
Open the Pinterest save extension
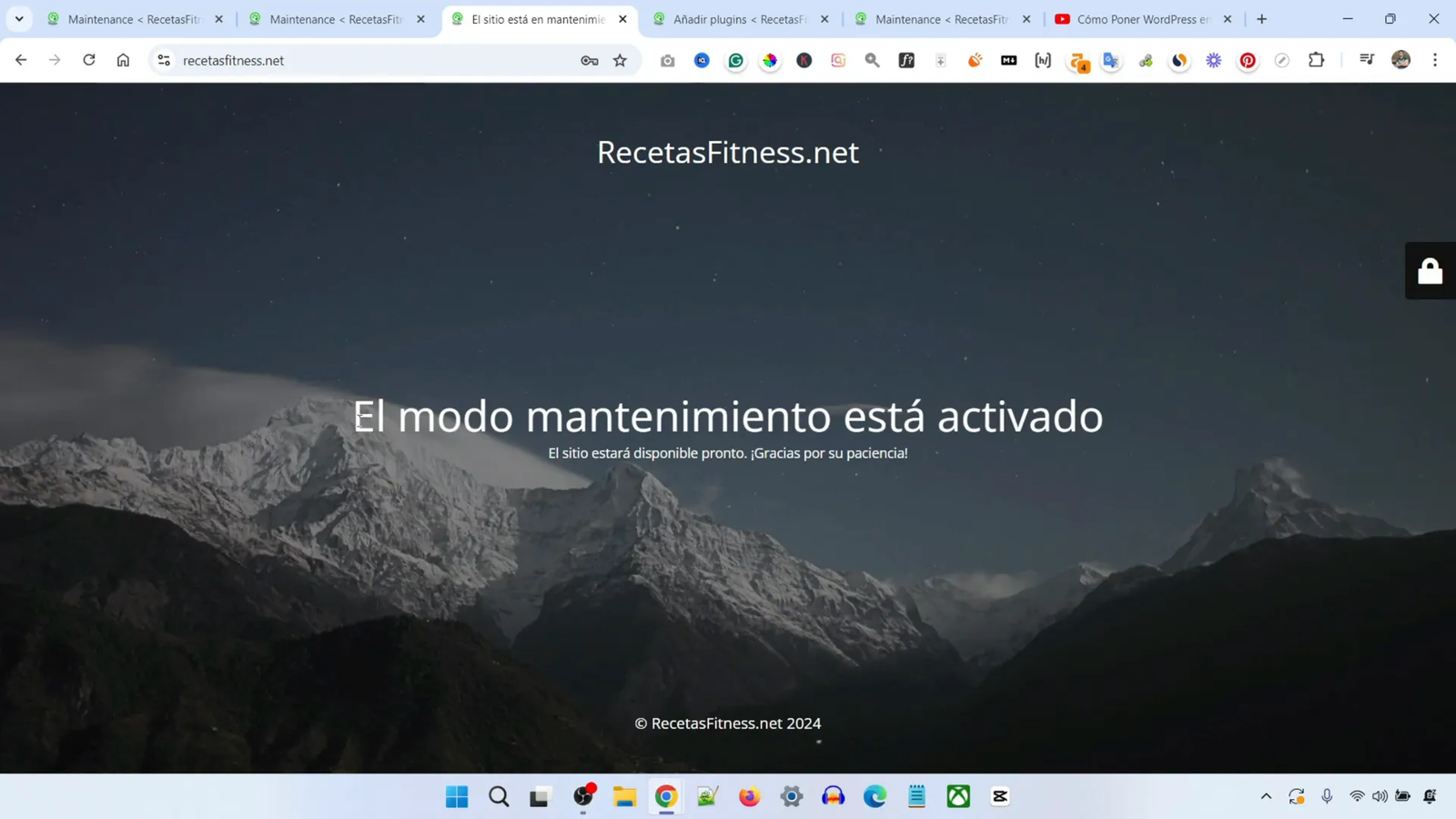point(1247,60)
